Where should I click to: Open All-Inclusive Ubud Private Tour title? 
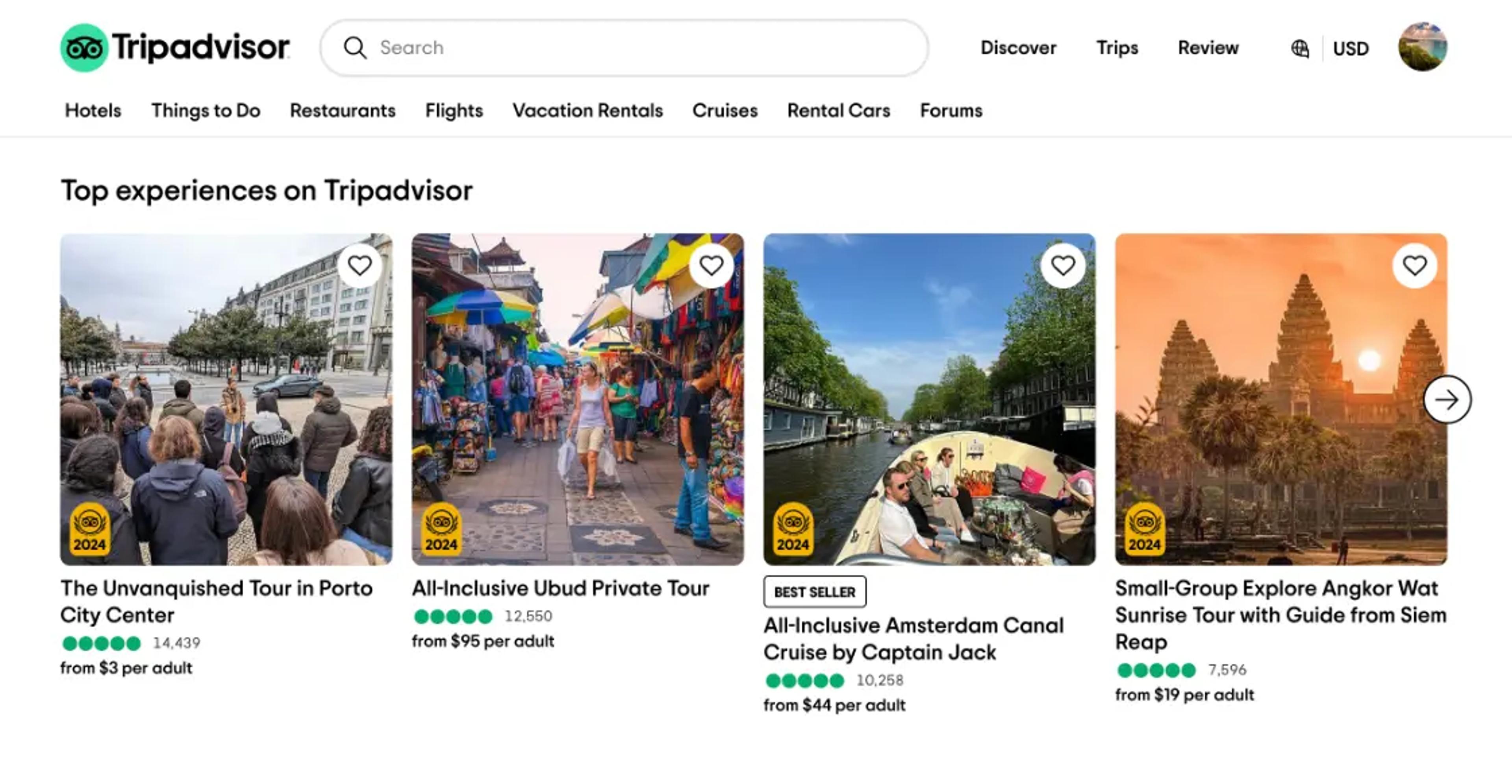click(x=561, y=588)
